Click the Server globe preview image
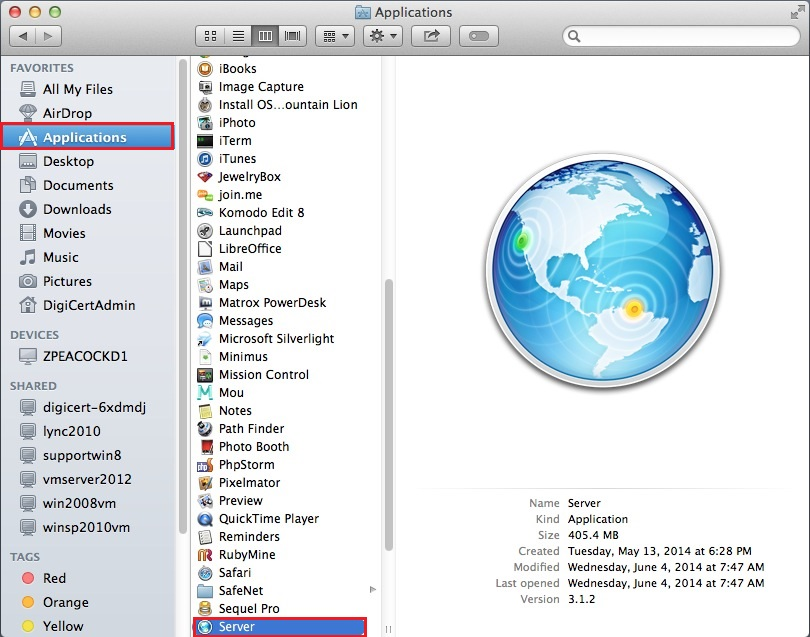The image size is (810, 637). (602, 270)
